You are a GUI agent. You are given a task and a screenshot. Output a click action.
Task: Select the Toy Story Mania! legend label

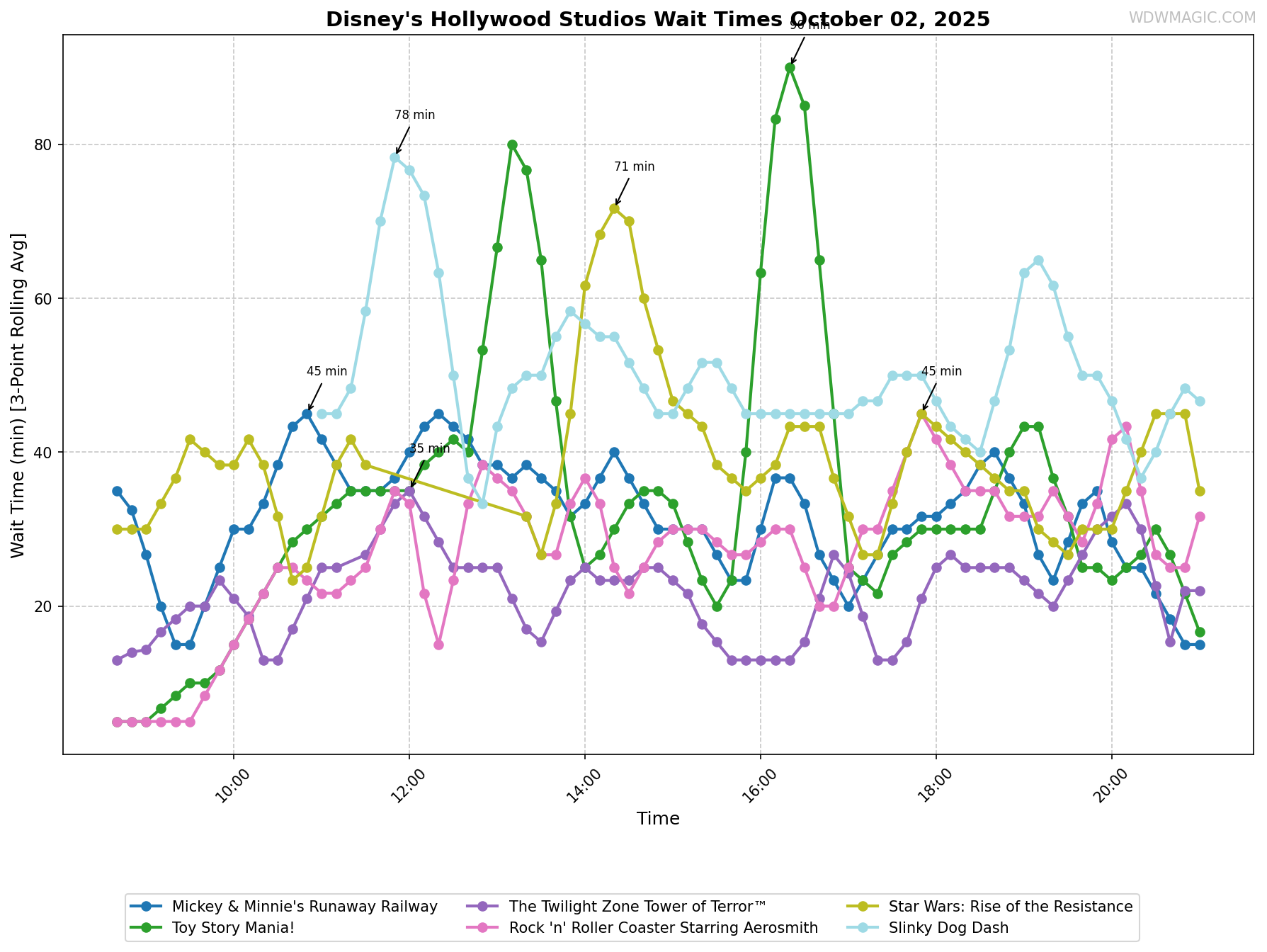[x=233, y=927]
